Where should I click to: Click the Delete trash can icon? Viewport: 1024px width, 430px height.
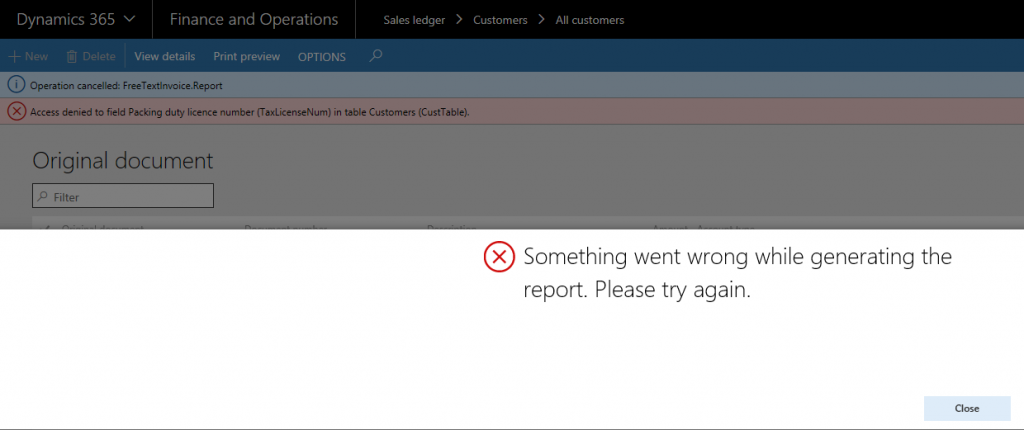tap(72, 57)
